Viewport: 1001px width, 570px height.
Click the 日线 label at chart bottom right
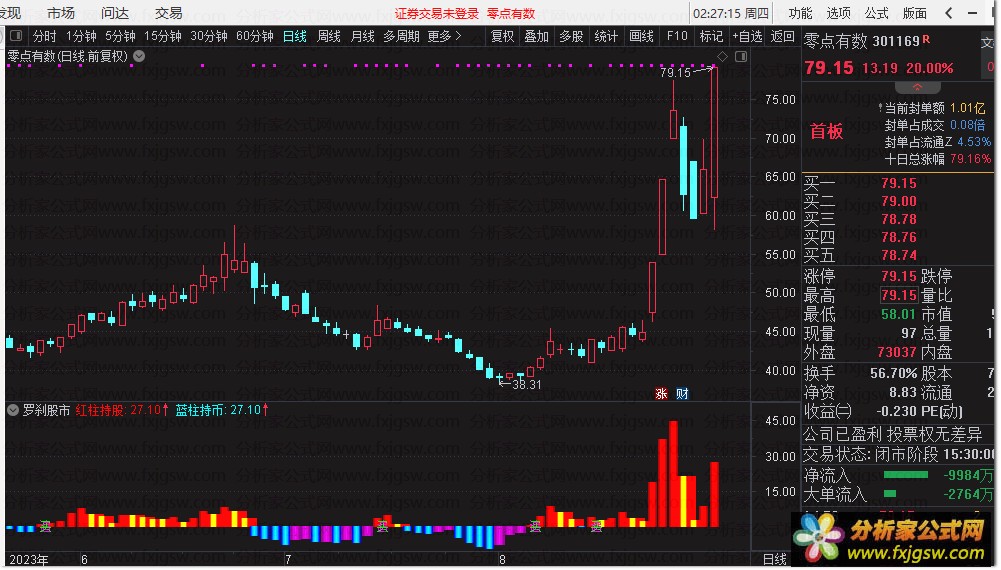point(775,559)
